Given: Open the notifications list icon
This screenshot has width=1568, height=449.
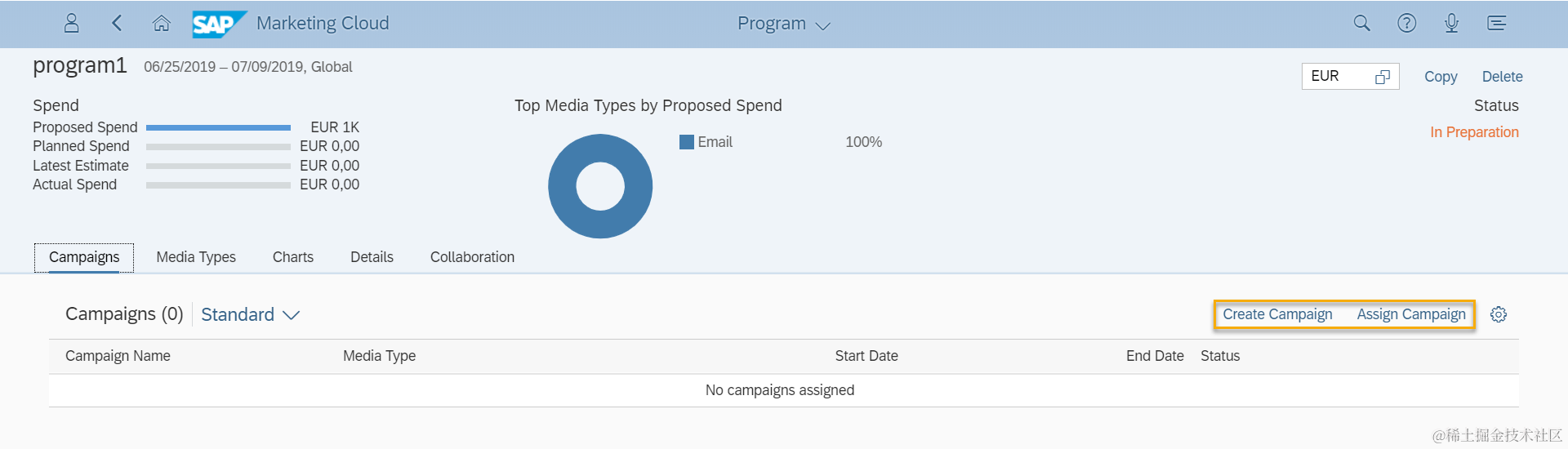Looking at the screenshot, I should tap(1496, 23).
